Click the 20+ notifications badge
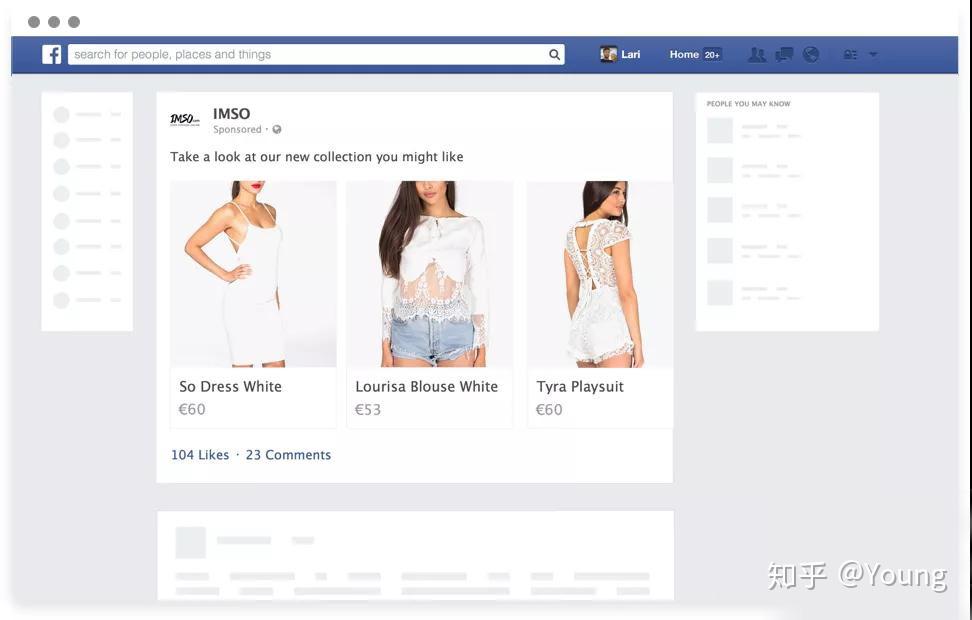Image resolution: width=972 pixels, height=620 pixels. (712, 55)
